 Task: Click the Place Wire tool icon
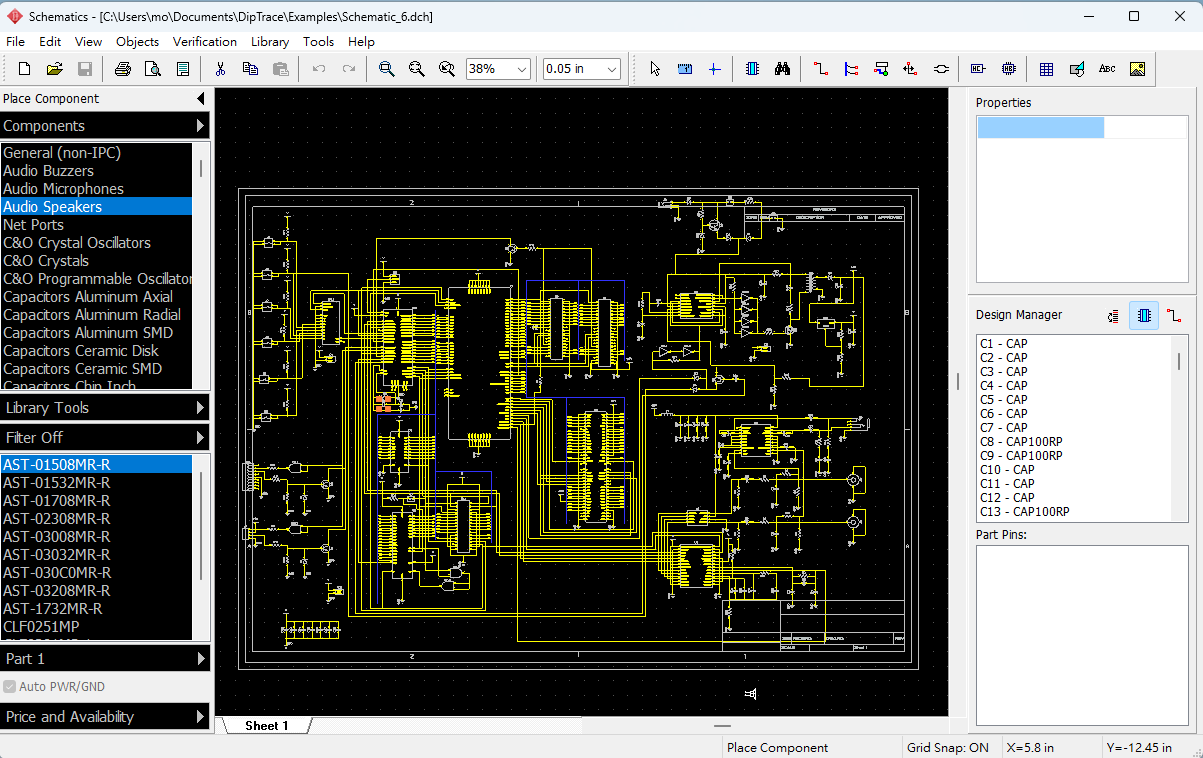(820, 69)
